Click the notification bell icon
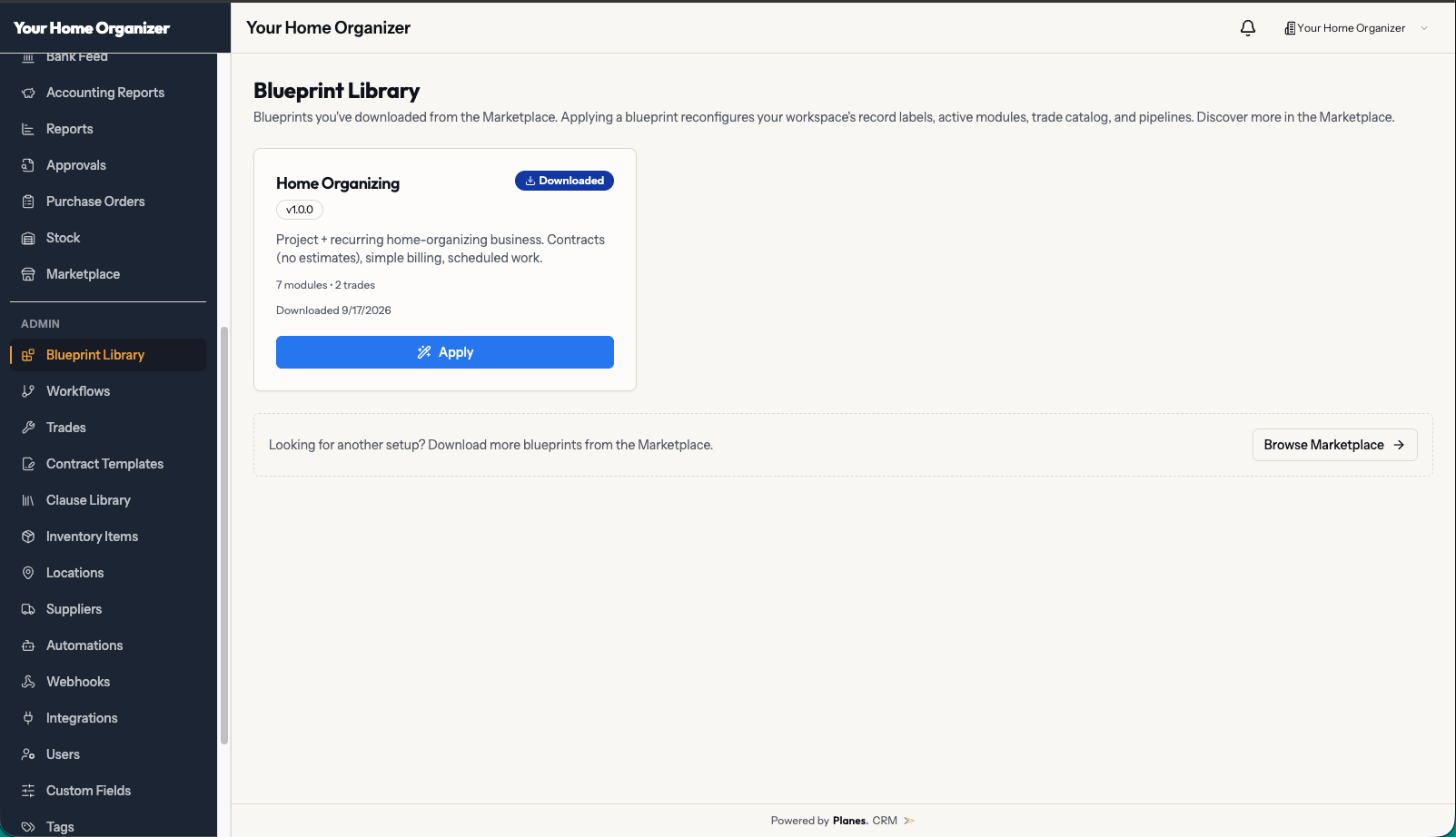The image size is (1456, 837). tap(1248, 28)
